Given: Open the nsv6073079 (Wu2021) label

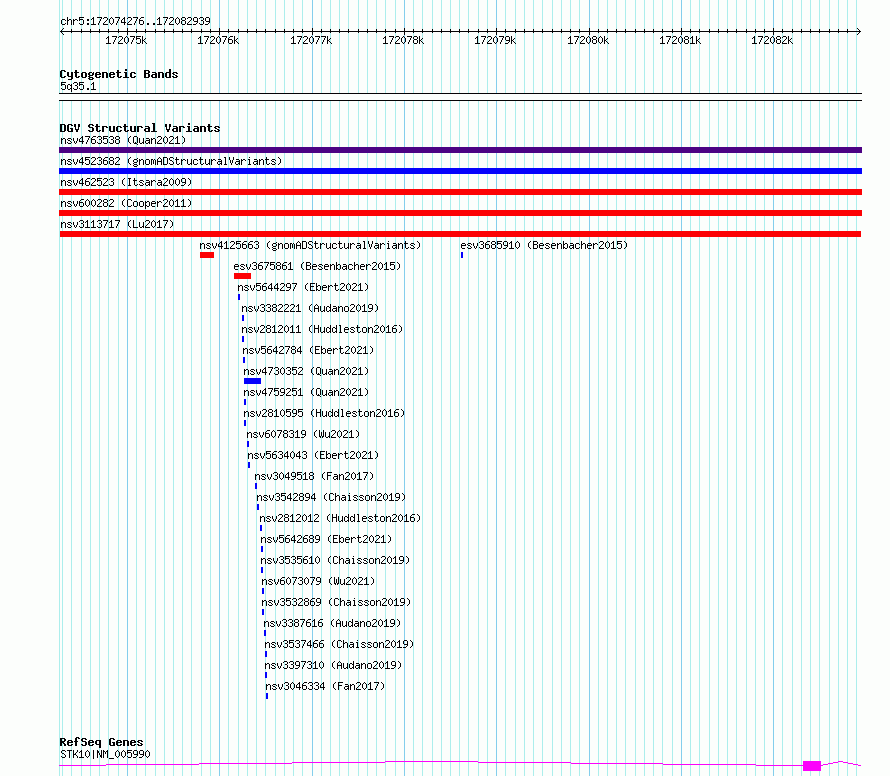Looking at the screenshot, I should [x=318, y=581].
